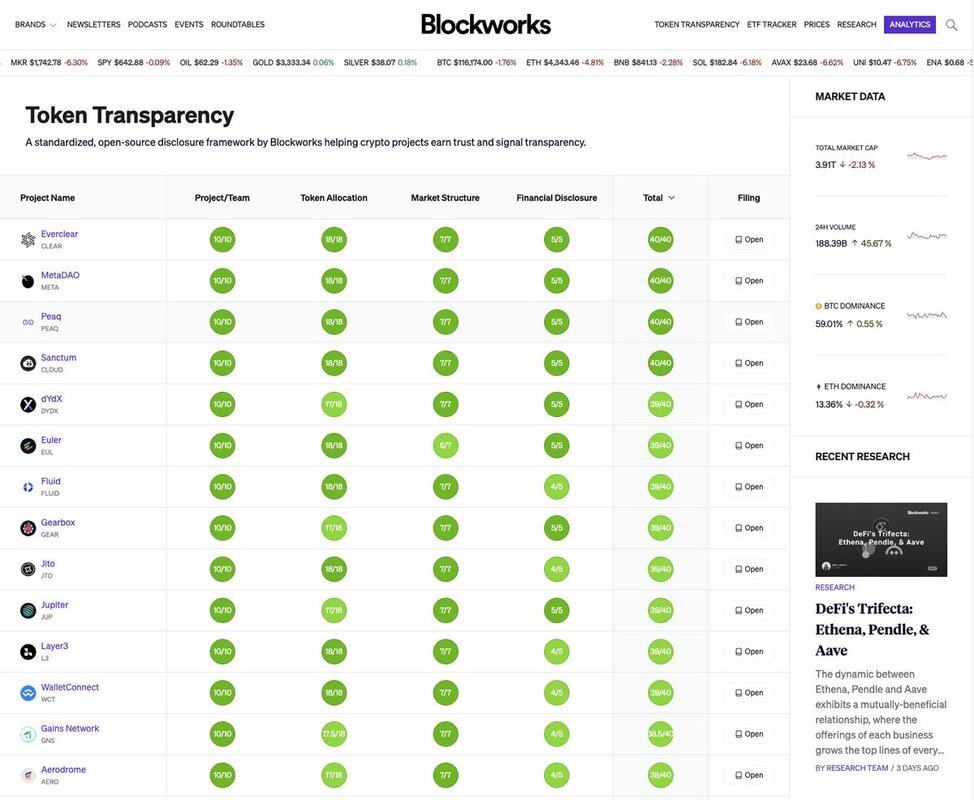This screenshot has height=800, width=974.
Task: Open the Jupiter filing
Action: tap(749, 611)
